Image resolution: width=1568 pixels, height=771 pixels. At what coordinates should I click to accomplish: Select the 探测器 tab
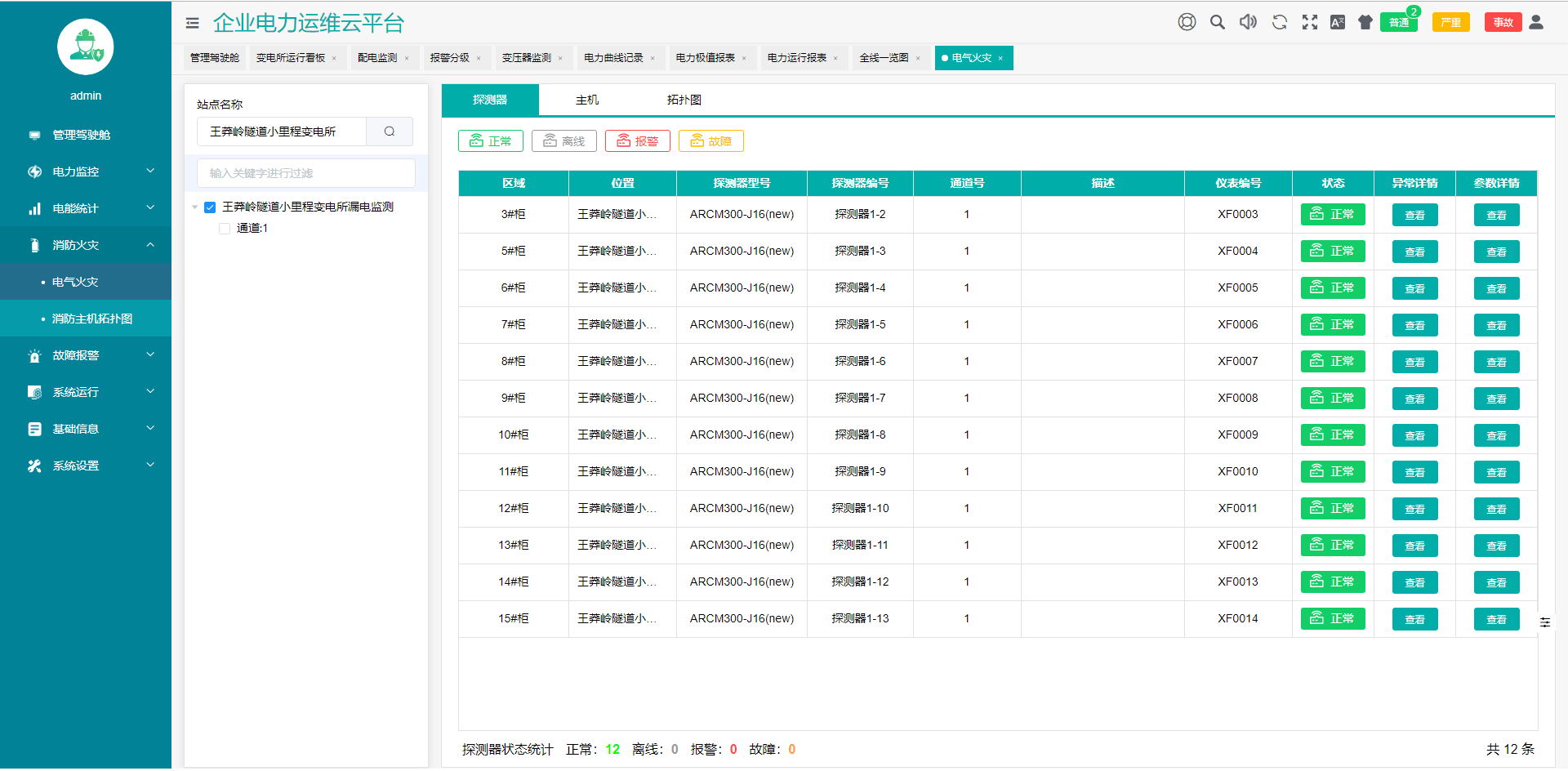pos(490,100)
